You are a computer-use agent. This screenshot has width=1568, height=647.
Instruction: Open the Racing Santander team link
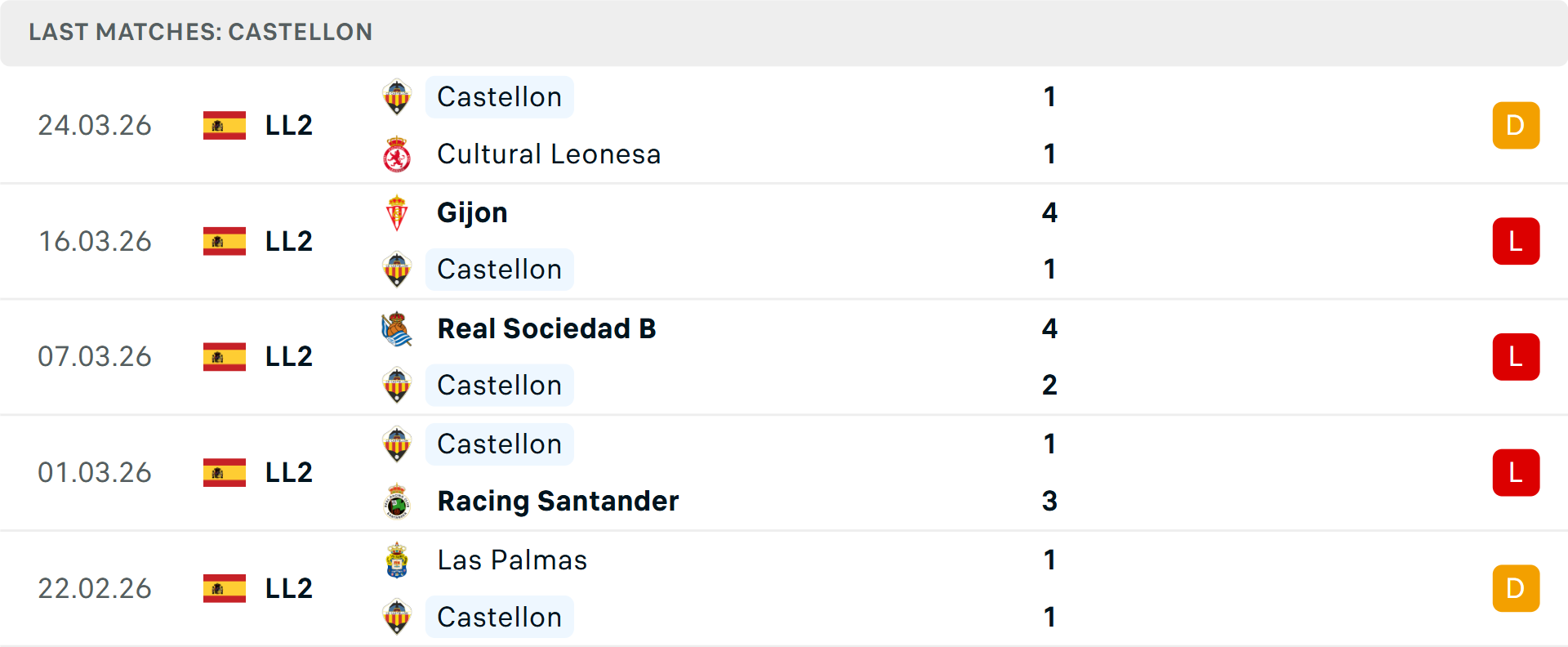[x=558, y=502]
